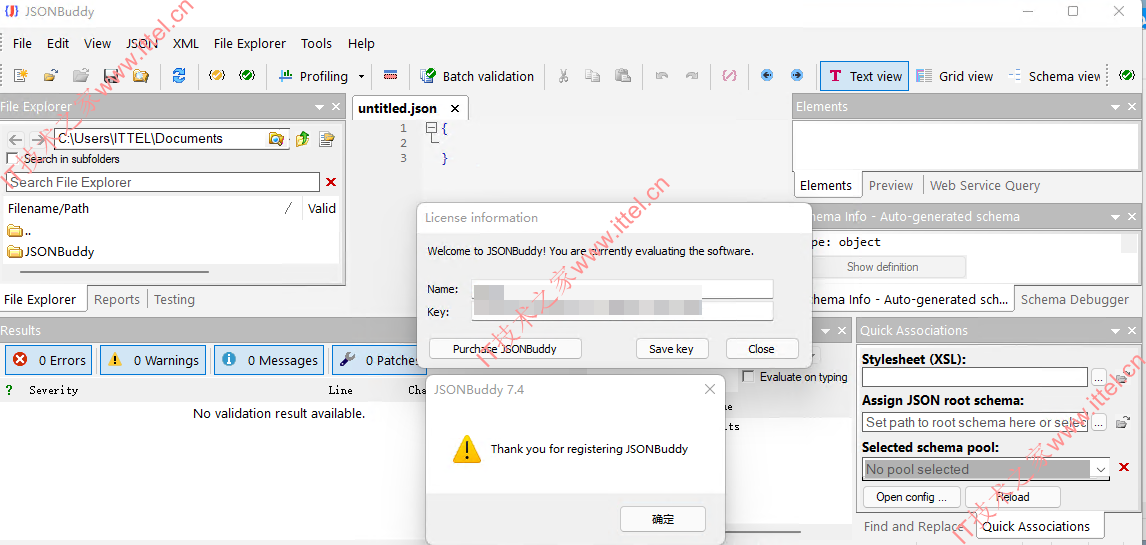Click the blue navigate forward arrow
The image size is (1146, 545).
click(797, 76)
